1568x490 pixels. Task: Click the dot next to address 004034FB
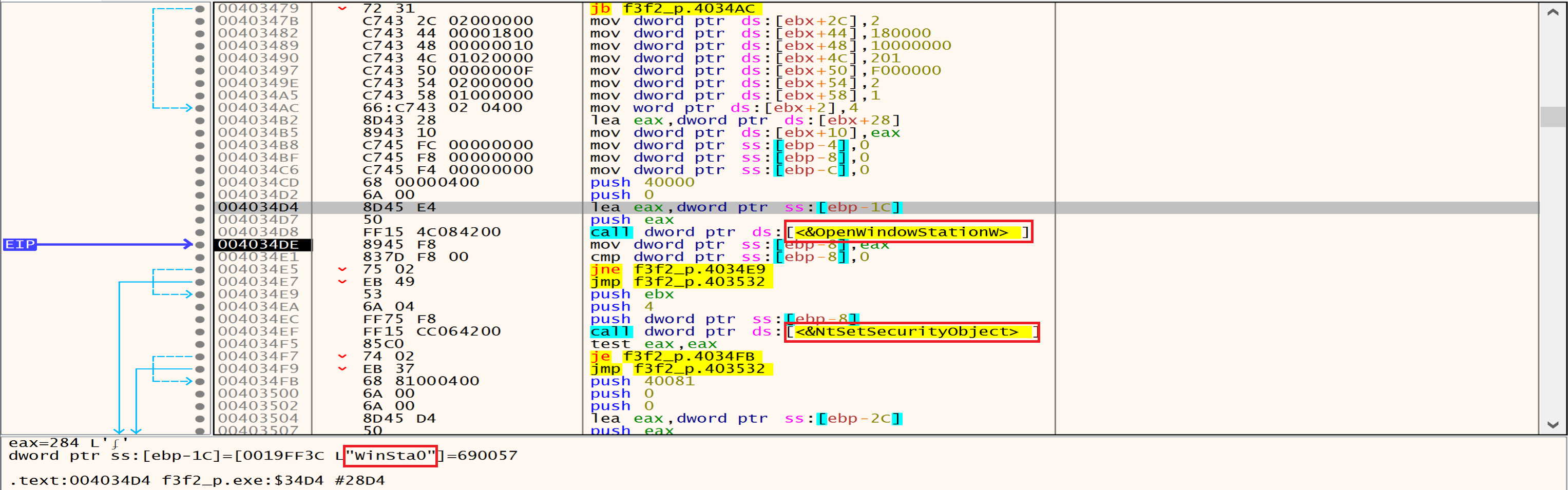pyautogui.click(x=200, y=381)
